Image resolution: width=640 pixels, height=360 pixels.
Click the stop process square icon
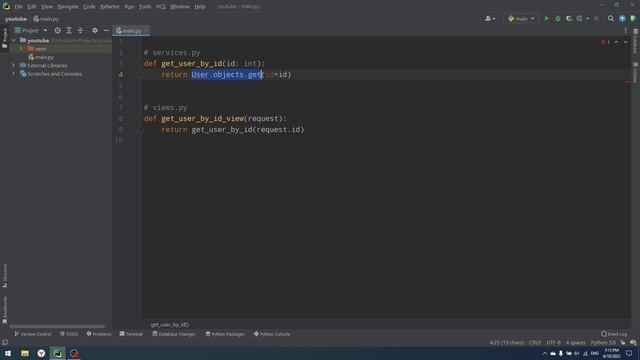(x=596, y=19)
